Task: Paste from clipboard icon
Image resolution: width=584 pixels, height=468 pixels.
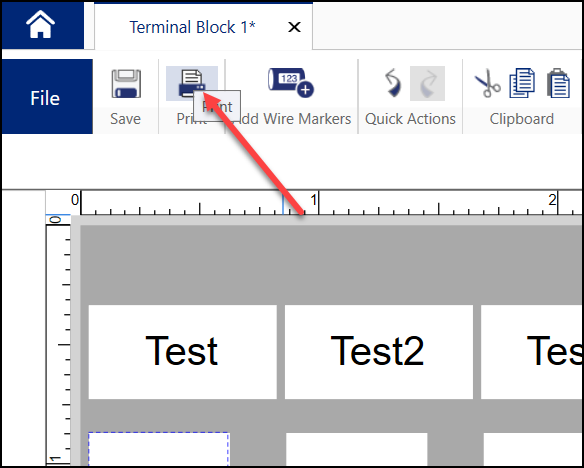Action: point(558,83)
